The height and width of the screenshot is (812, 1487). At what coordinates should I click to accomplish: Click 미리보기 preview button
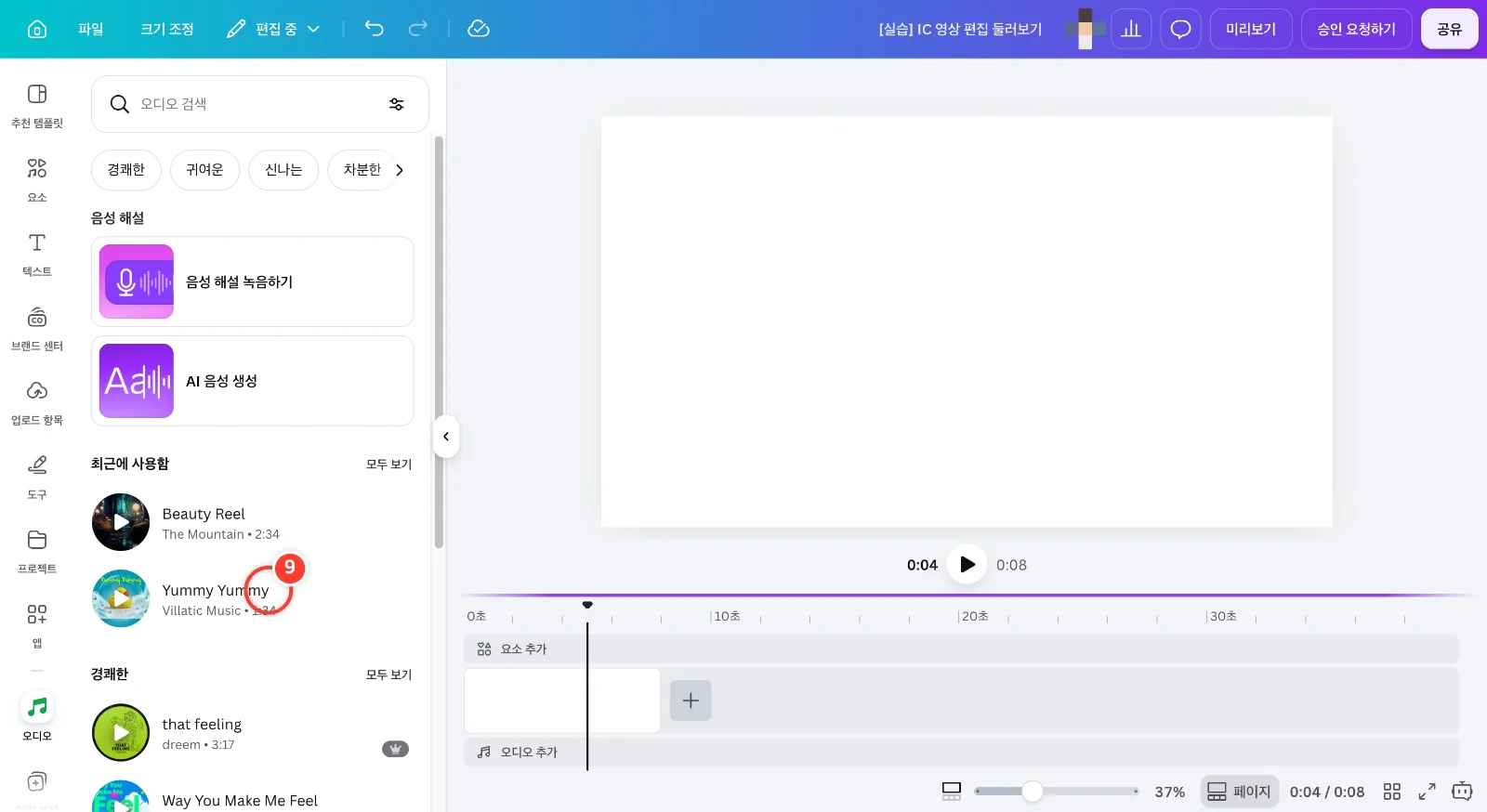click(1250, 29)
